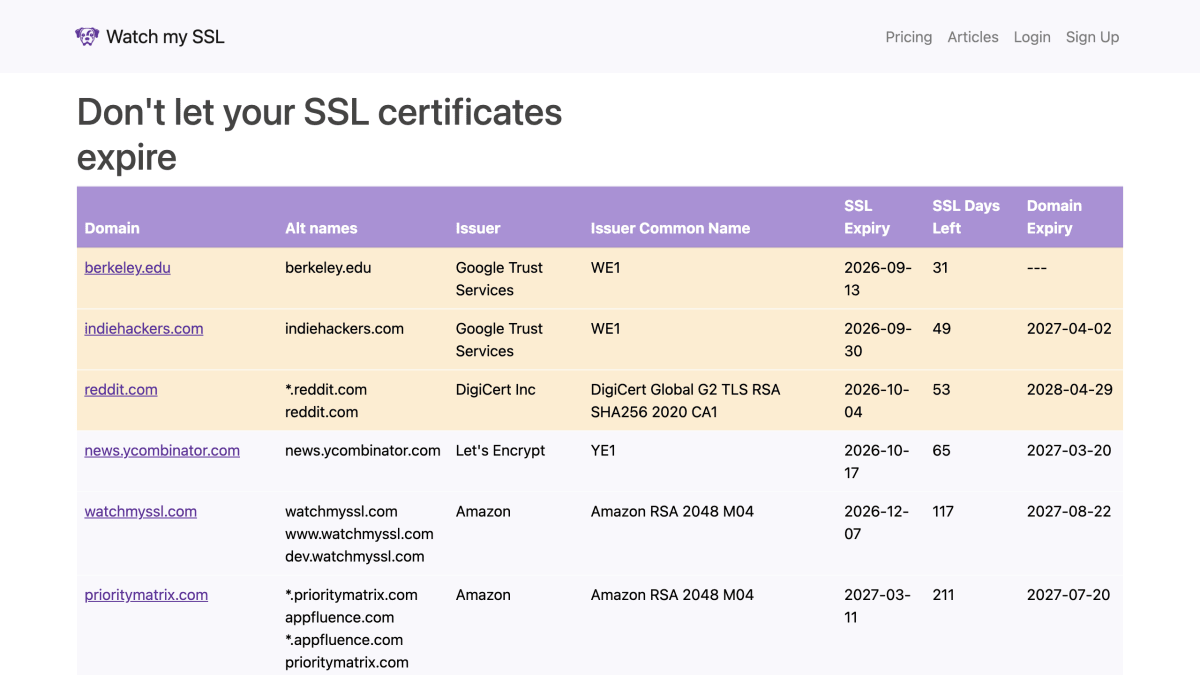
Task: Go to Articles
Action: coord(973,37)
